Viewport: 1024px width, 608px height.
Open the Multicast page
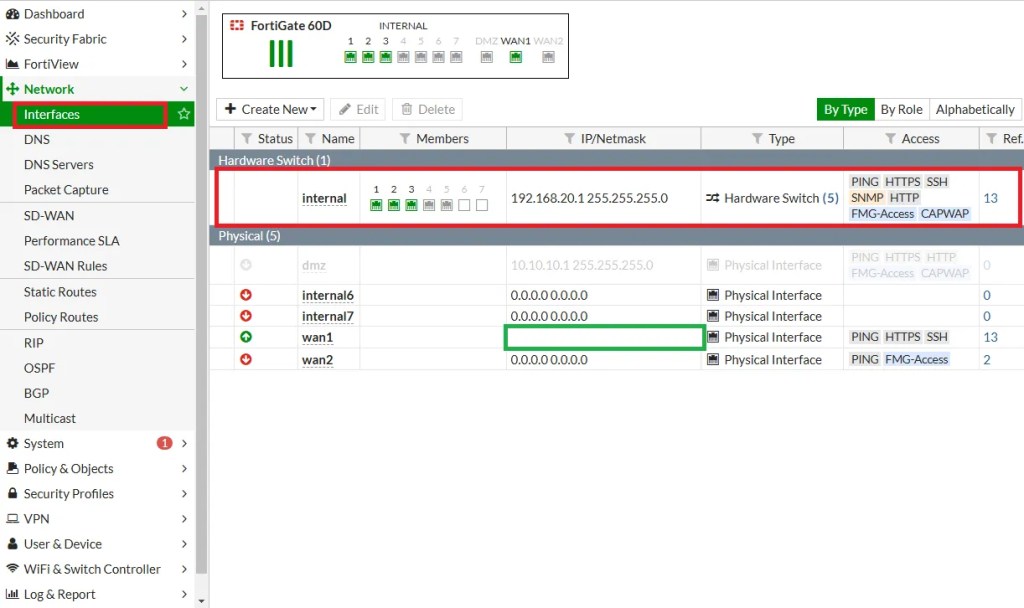pos(50,418)
